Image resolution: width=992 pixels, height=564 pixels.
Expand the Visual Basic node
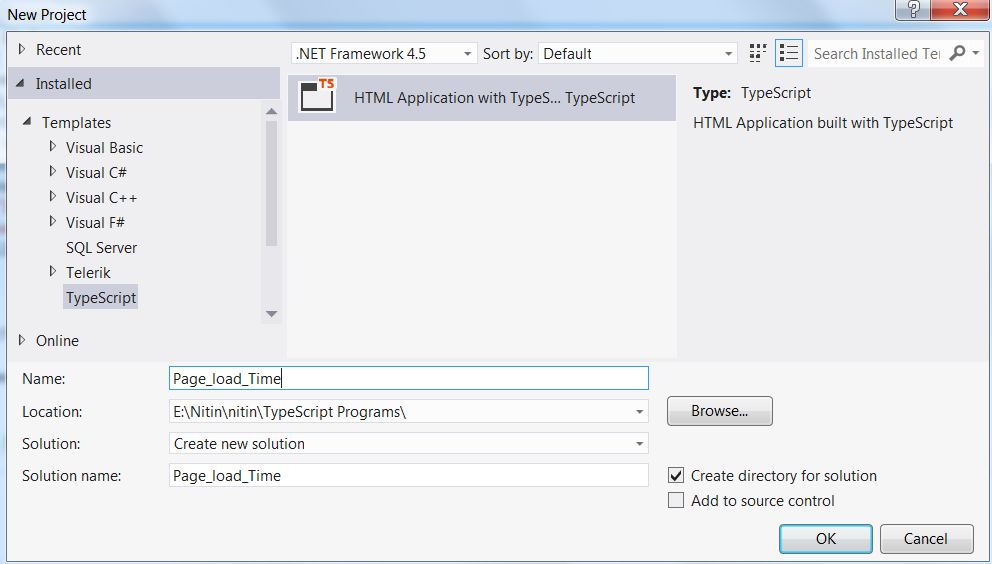pos(53,147)
